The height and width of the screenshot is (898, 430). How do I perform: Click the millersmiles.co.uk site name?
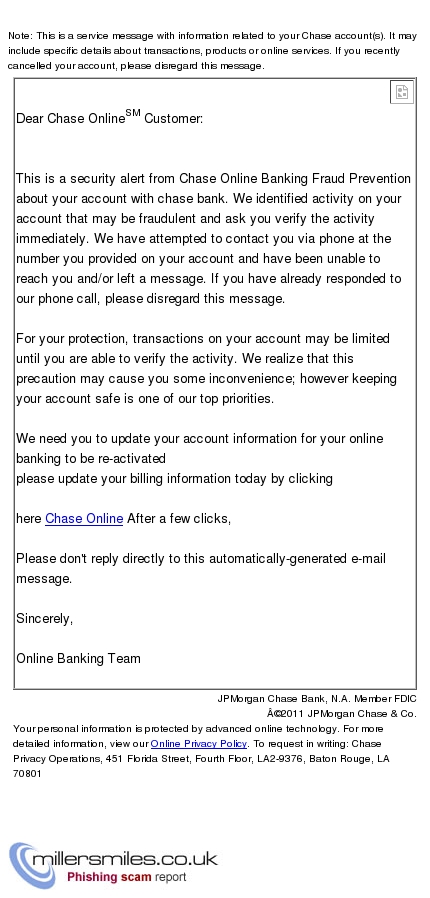click(125, 858)
